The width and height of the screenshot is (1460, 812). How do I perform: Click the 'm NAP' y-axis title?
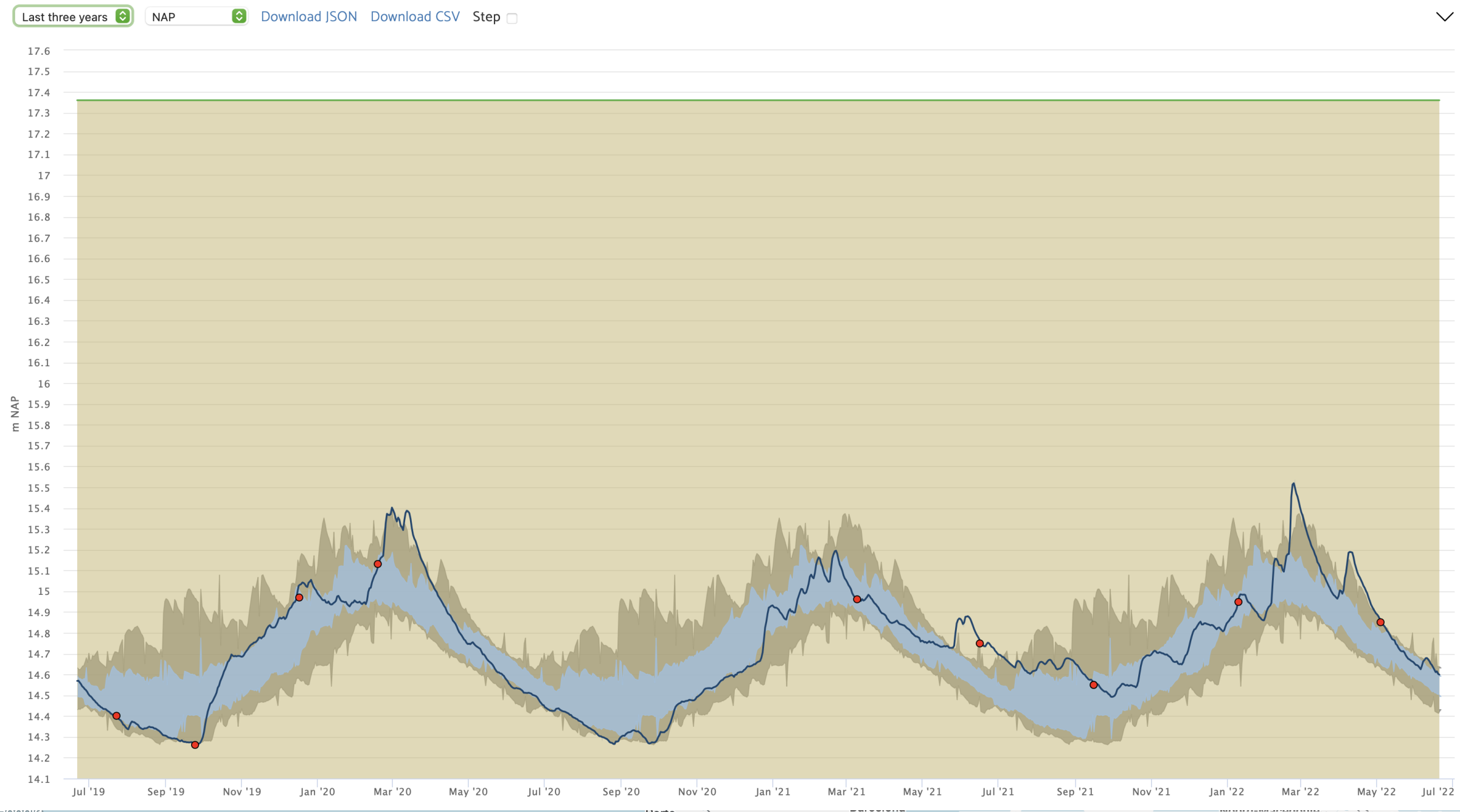click(x=15, y=414)
